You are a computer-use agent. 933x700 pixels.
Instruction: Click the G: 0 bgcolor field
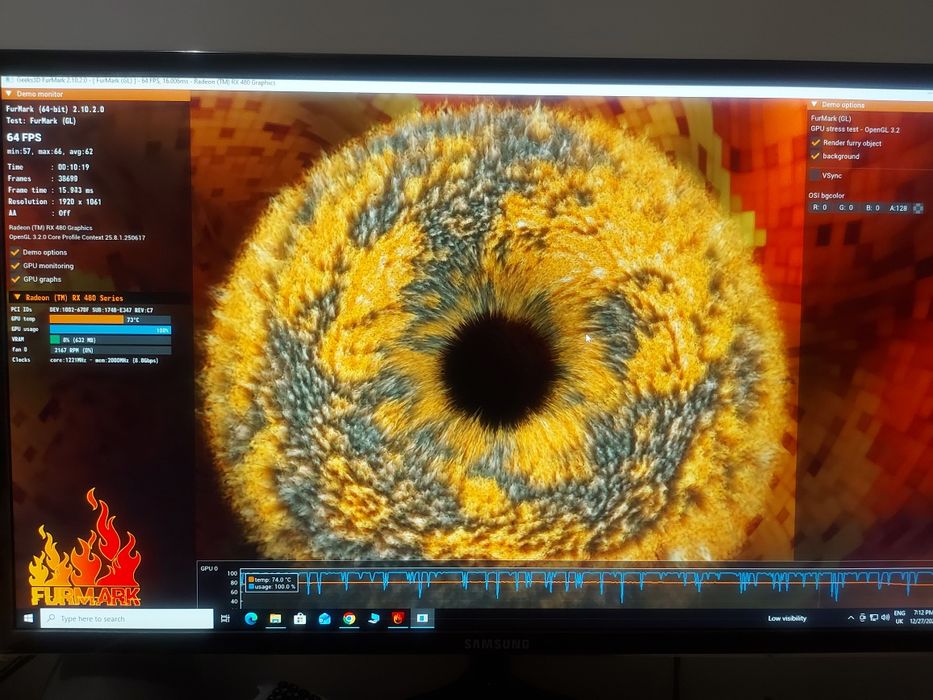tap(846, 208)
